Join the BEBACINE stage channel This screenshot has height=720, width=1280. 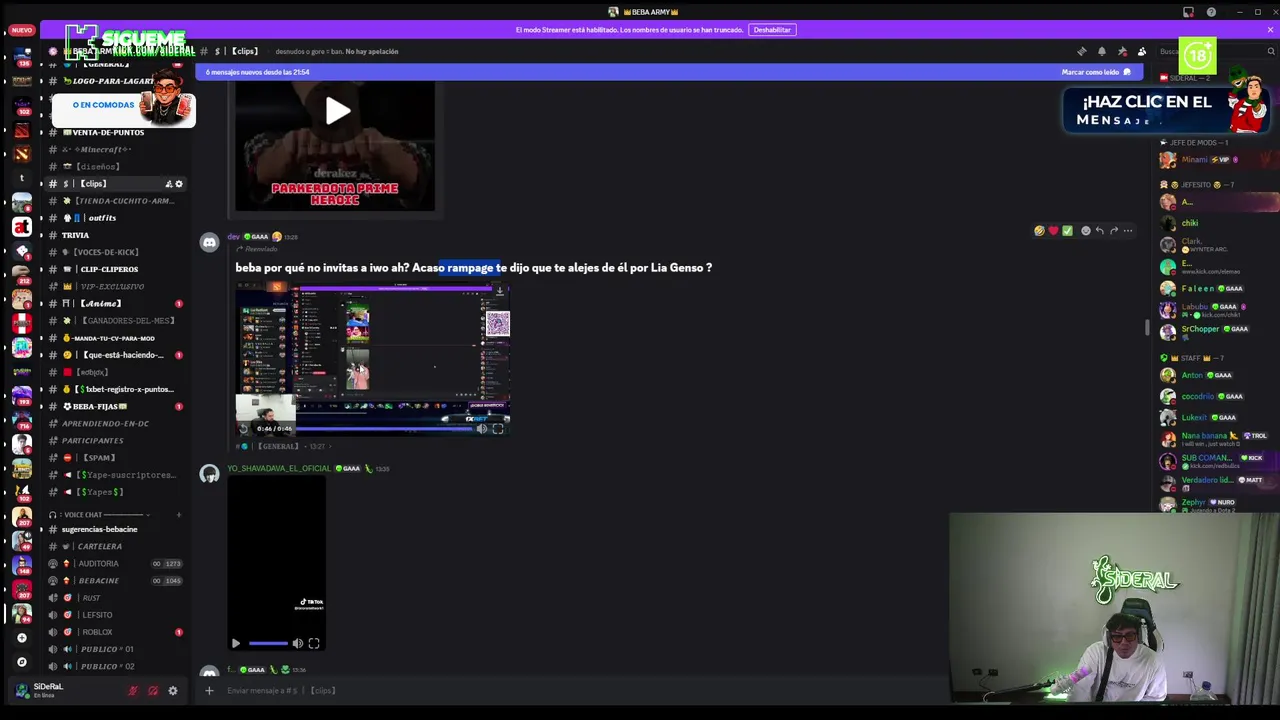point(117,580)
